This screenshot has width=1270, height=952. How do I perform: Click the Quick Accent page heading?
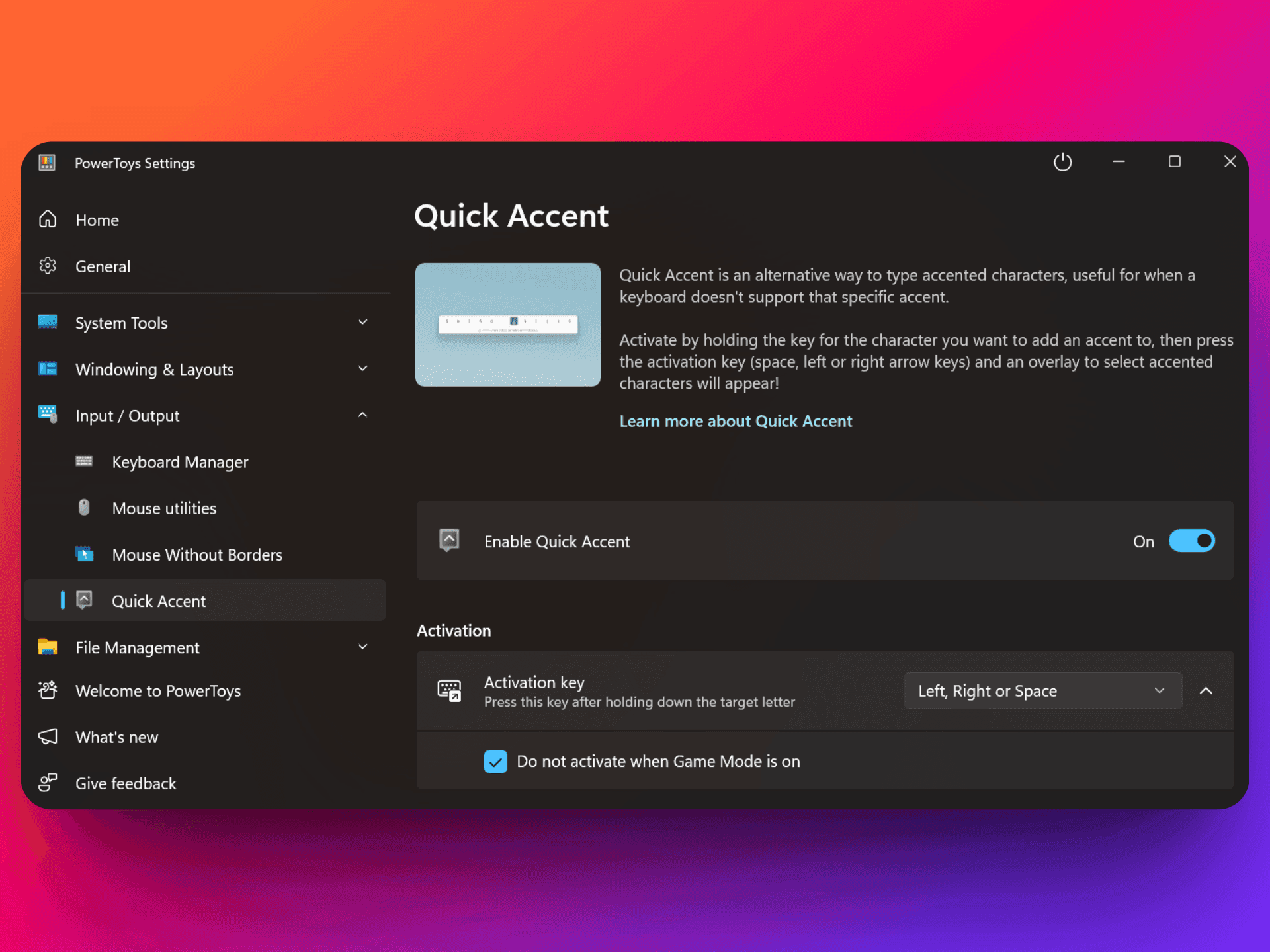(x=511, y=216)
